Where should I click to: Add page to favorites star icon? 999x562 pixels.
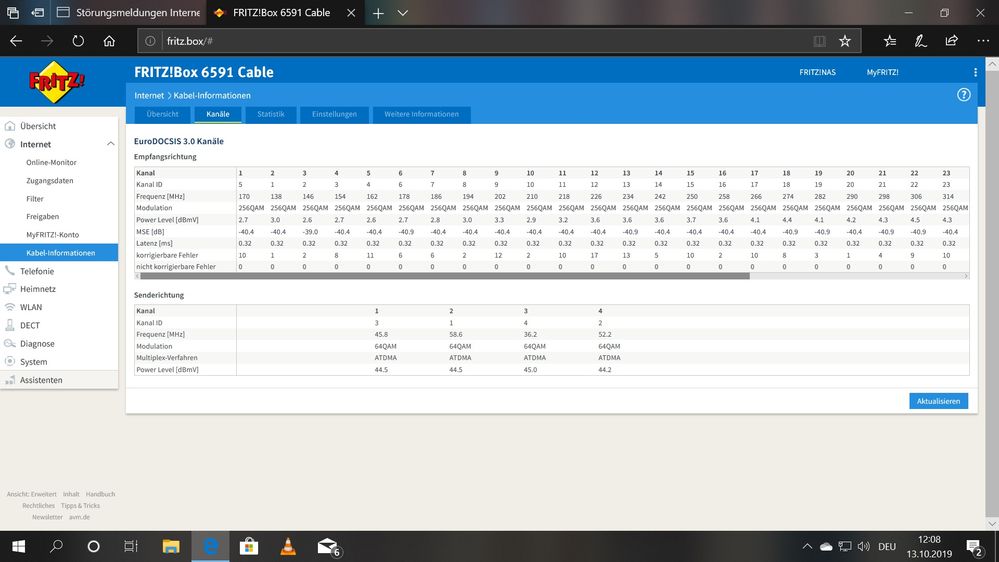(x=845, y=41)
